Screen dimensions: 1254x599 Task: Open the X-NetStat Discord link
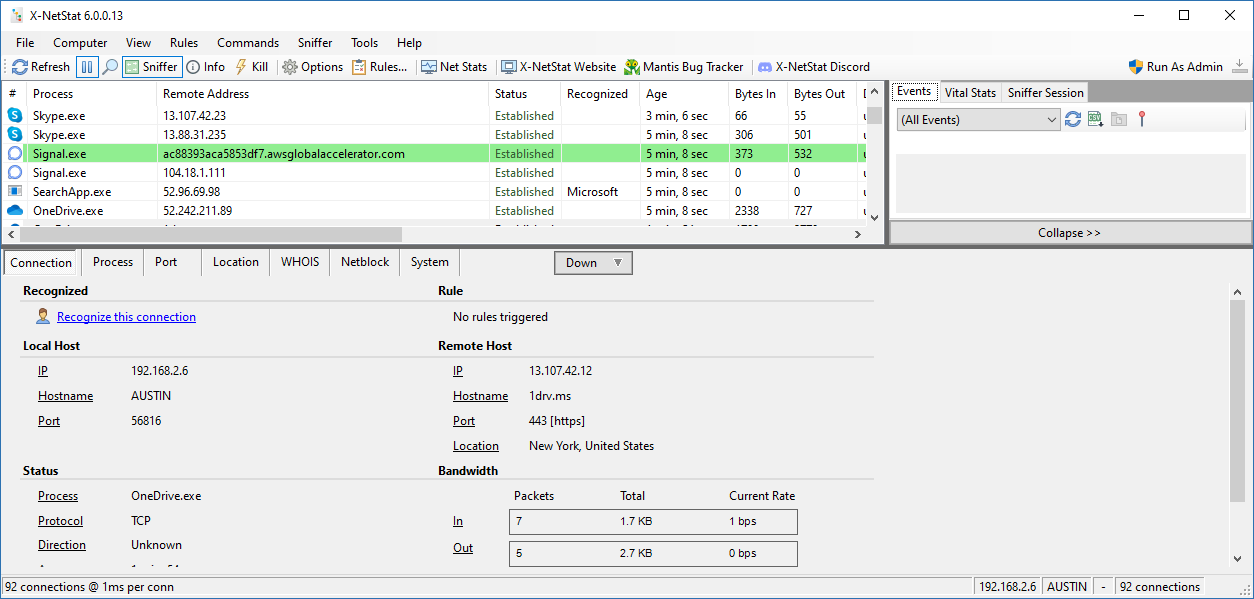[814, 67]
